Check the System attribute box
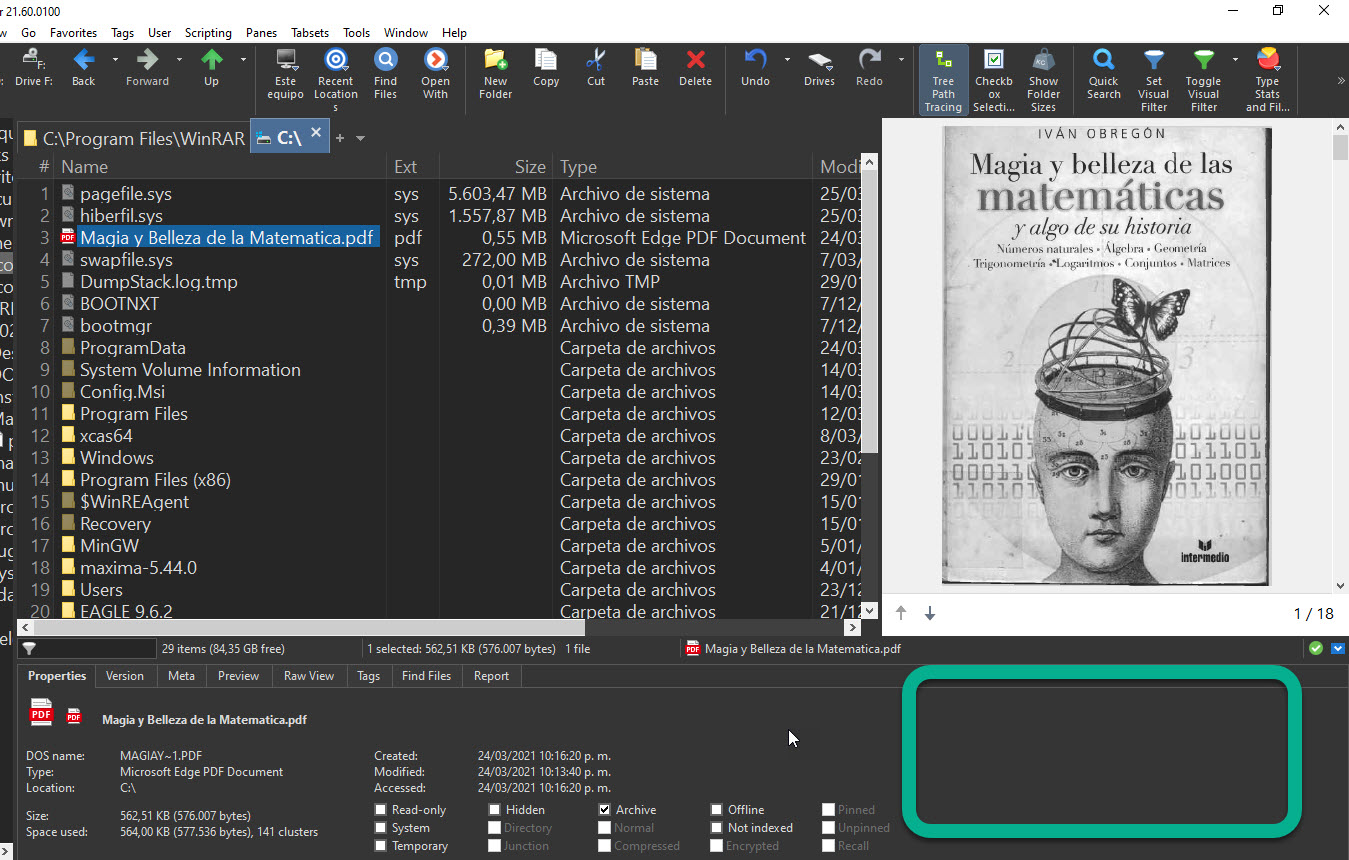This screenshot has height=860, width=1349. pyautogui.click(x=381, y=828)
